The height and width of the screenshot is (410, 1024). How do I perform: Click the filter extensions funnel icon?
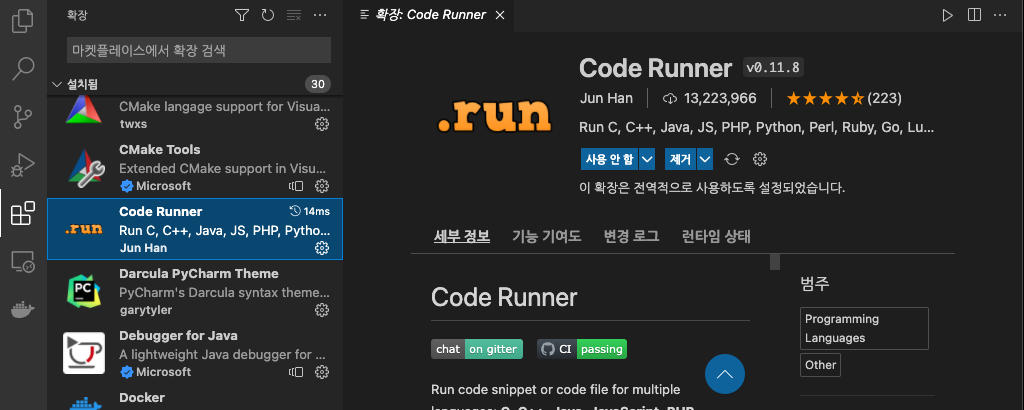click(242, 15)
